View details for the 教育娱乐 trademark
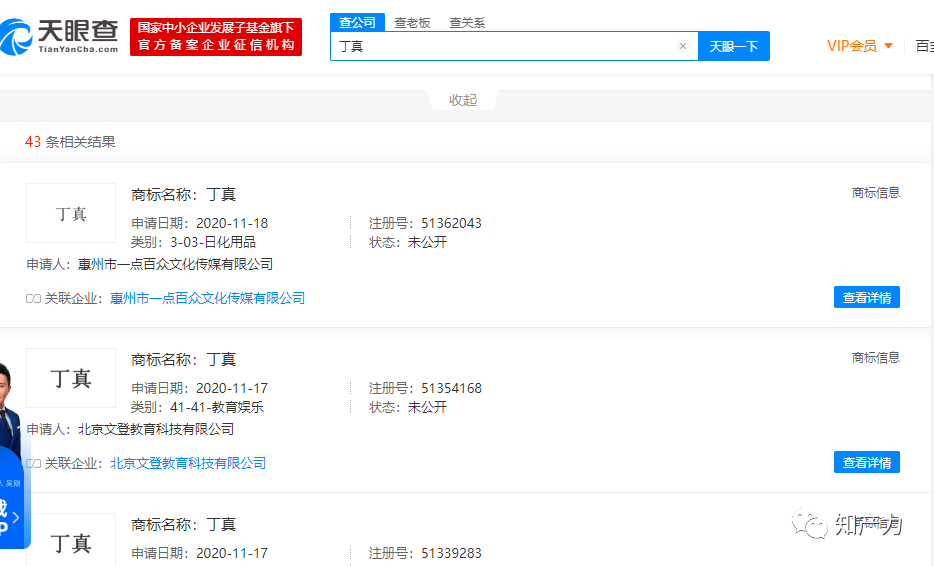 (867, 462)
